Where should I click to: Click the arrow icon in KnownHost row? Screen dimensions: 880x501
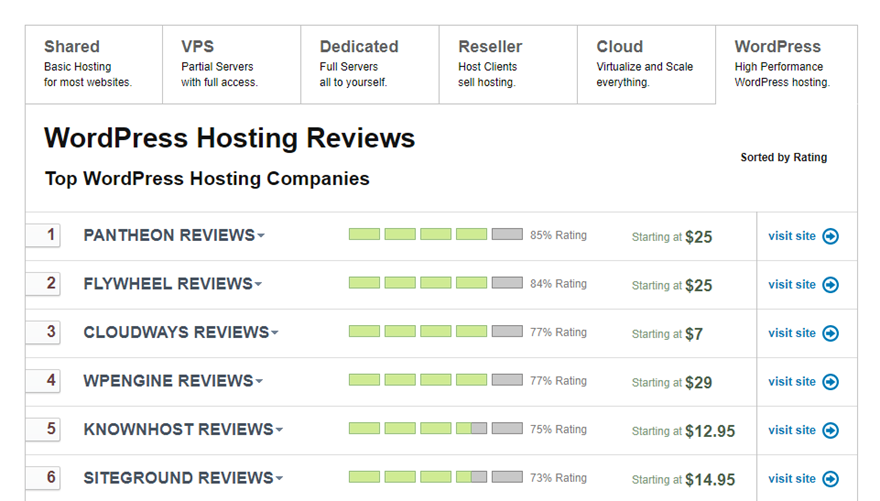coord(831,430)
